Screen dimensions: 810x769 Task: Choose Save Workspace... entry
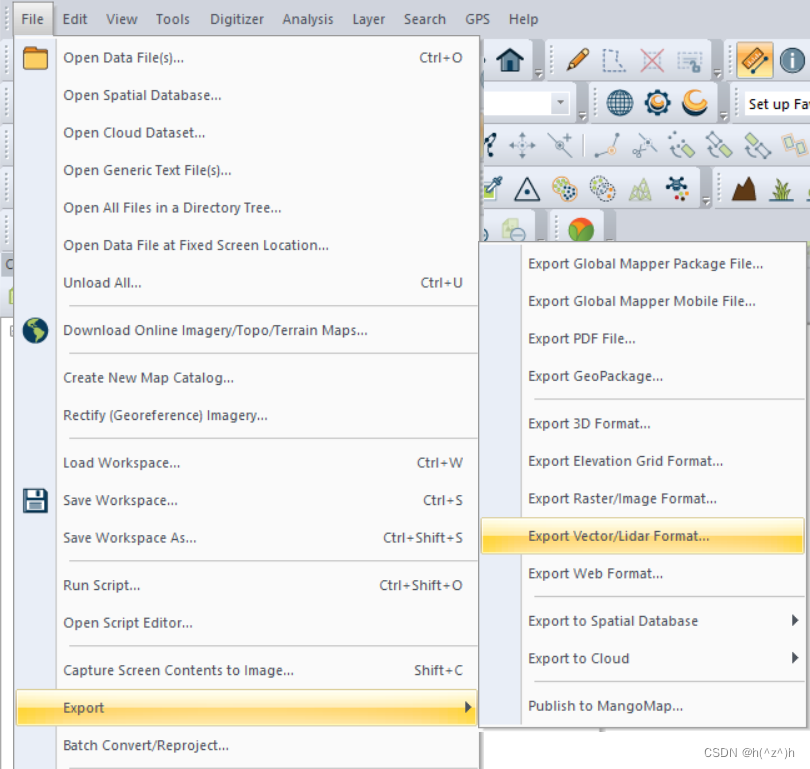(246, 500)
